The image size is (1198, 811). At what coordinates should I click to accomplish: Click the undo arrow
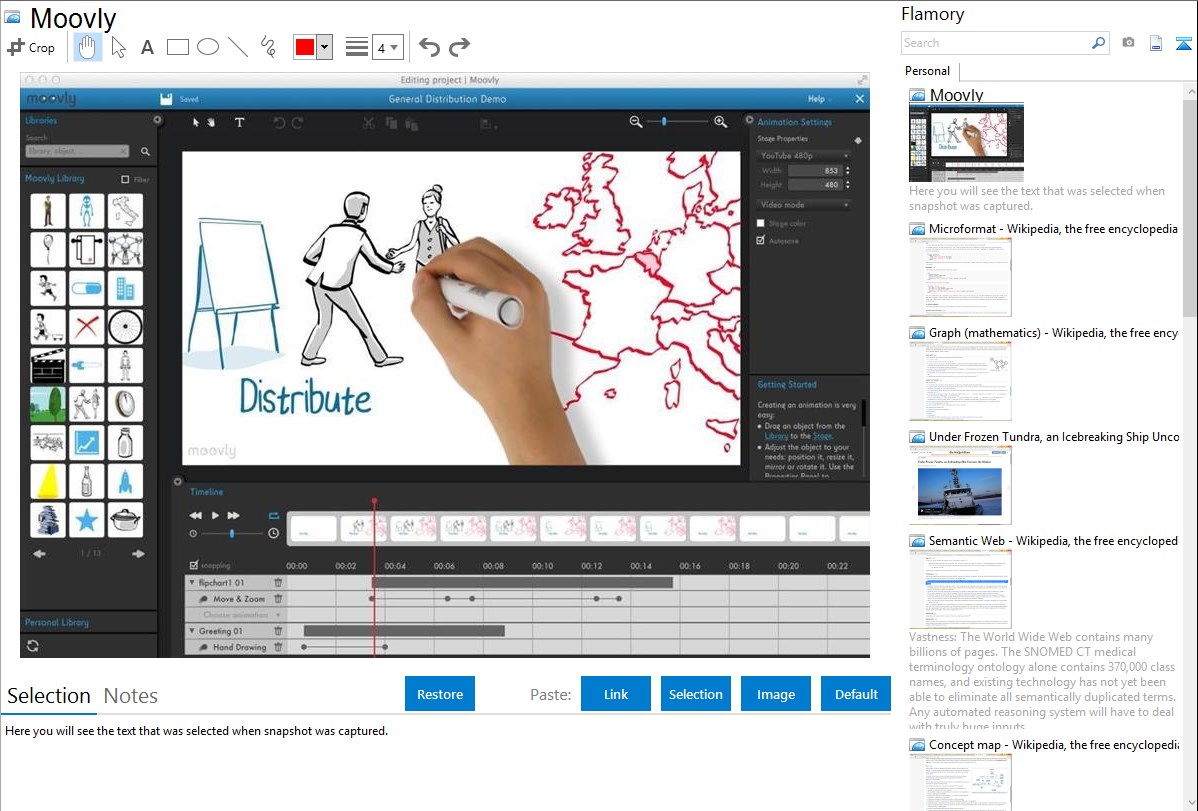tap(429, 47)
